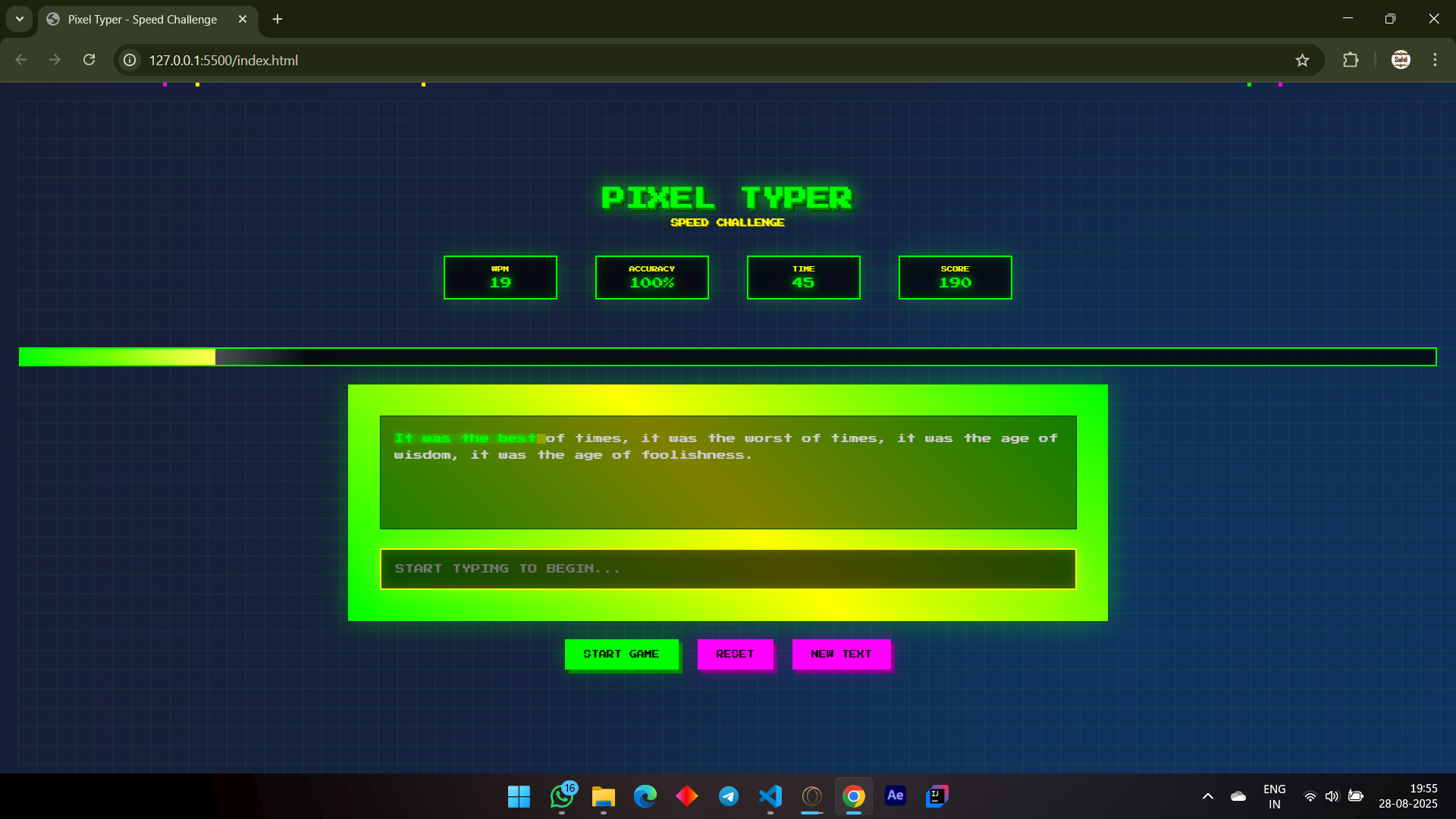Switch to Pixel Typer browser tab

(x=143, y=19)
